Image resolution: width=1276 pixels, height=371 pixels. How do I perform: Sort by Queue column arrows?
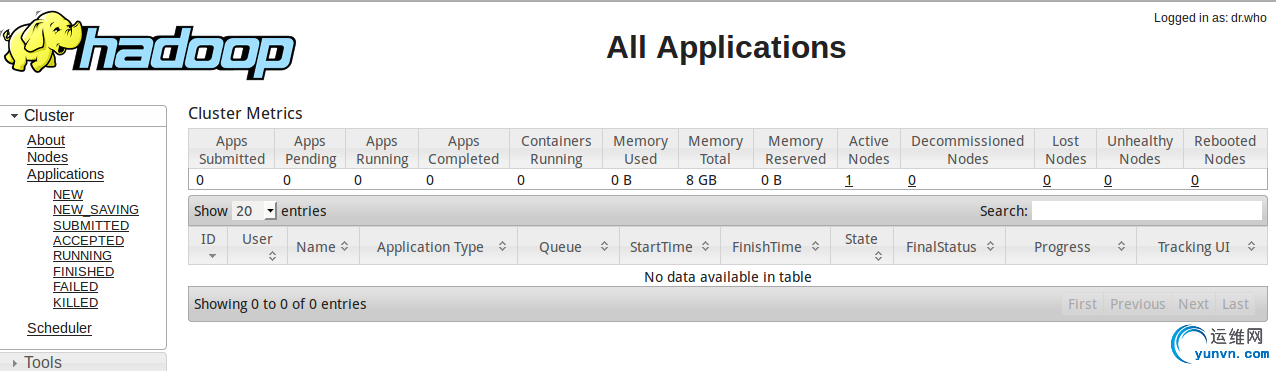tap(604, 247)
